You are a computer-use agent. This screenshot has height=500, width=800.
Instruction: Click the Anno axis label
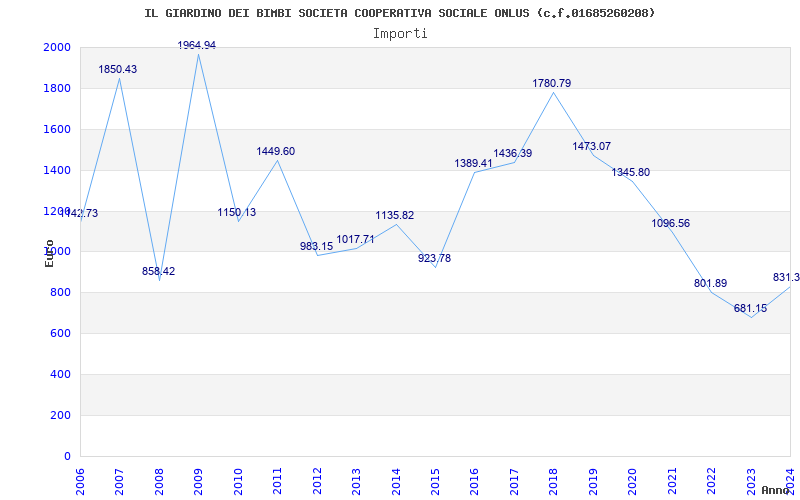coord(776,490)
